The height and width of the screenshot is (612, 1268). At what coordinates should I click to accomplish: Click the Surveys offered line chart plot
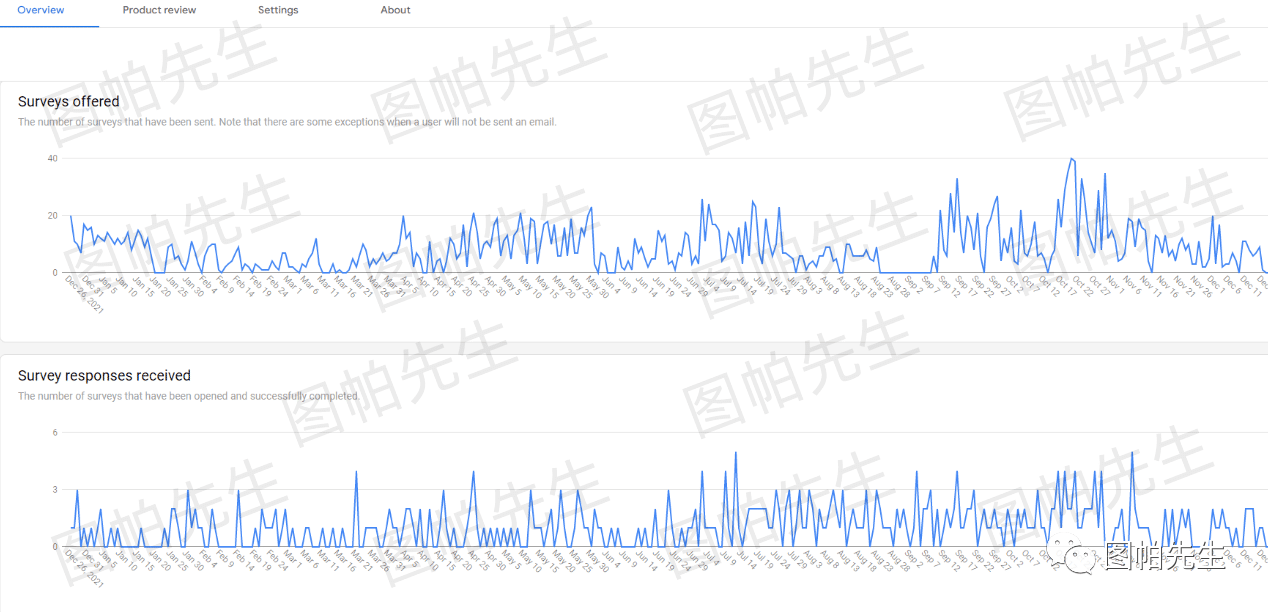click(667, 215)
